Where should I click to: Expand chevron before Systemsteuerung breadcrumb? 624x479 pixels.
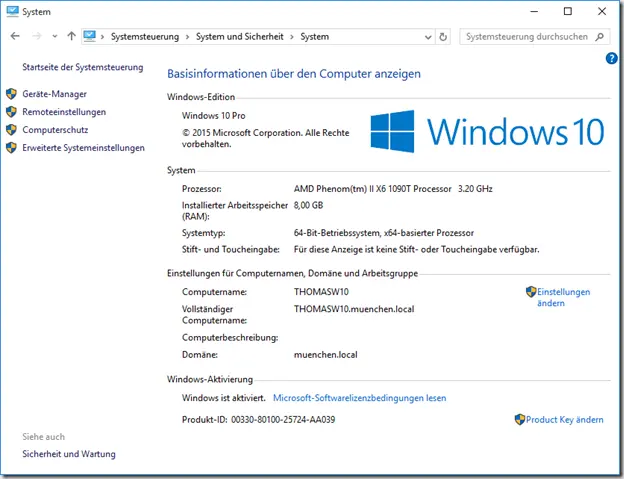point(102,37)
